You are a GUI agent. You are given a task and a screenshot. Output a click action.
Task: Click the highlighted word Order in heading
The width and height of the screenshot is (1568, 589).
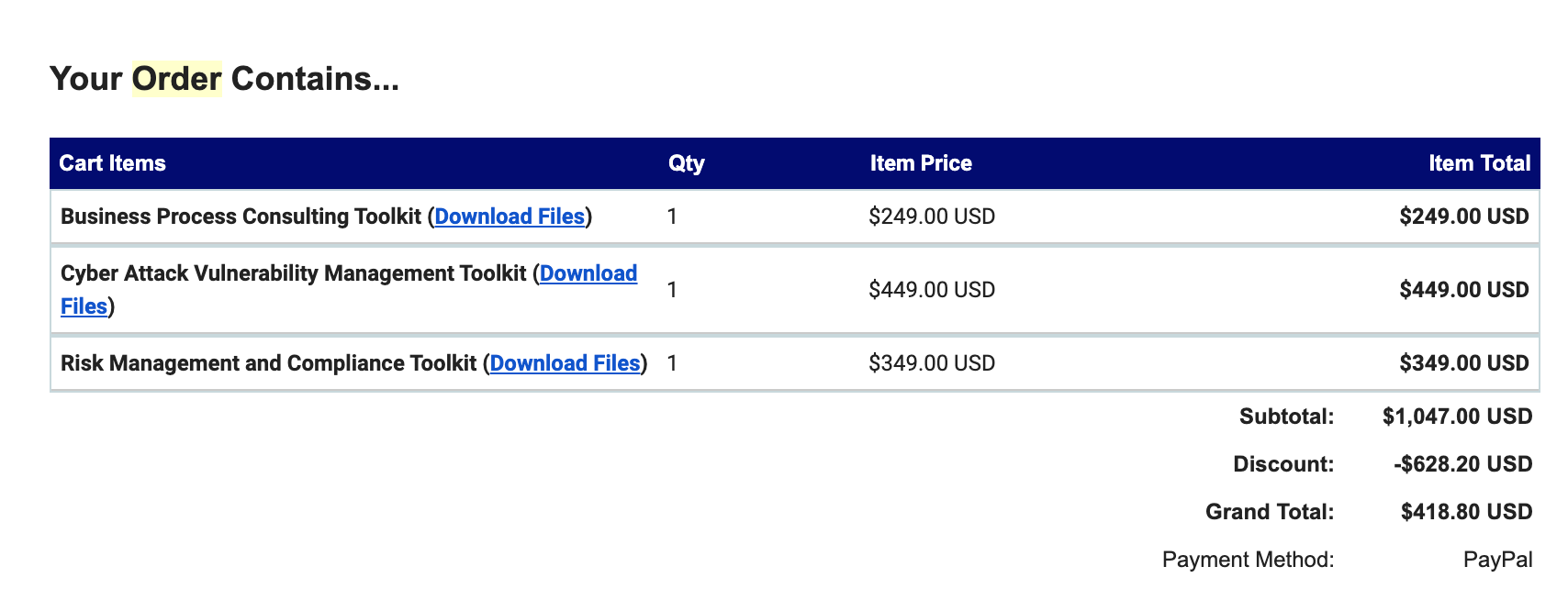point(176,79)
